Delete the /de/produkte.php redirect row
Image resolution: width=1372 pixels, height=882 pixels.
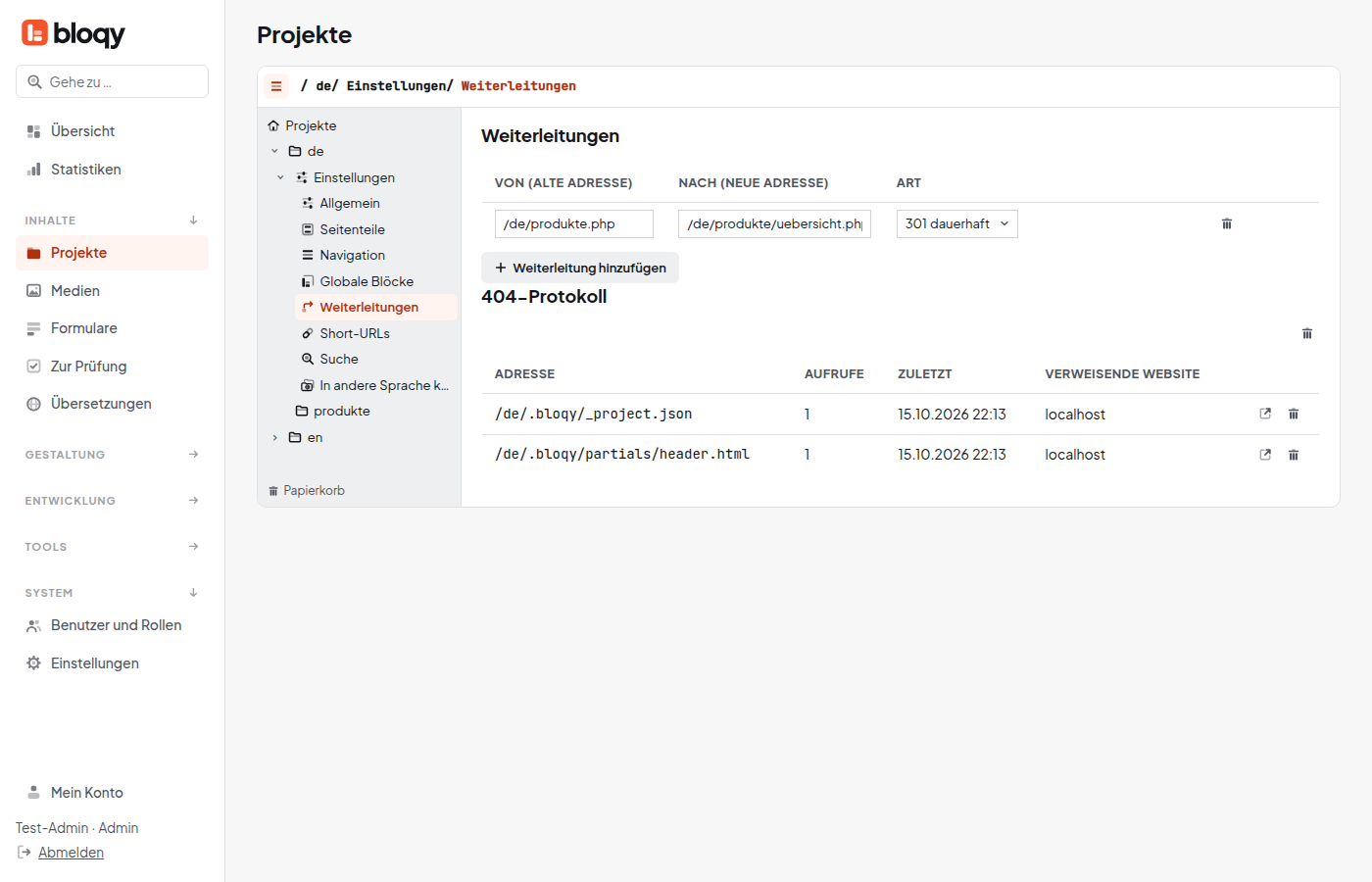click(x=1226, y=223)
